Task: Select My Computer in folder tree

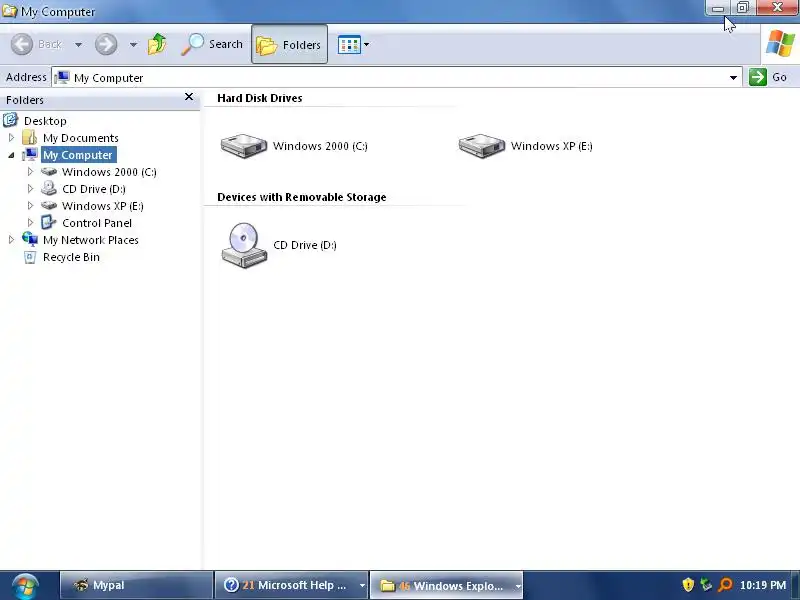Action: click(78, 155)
